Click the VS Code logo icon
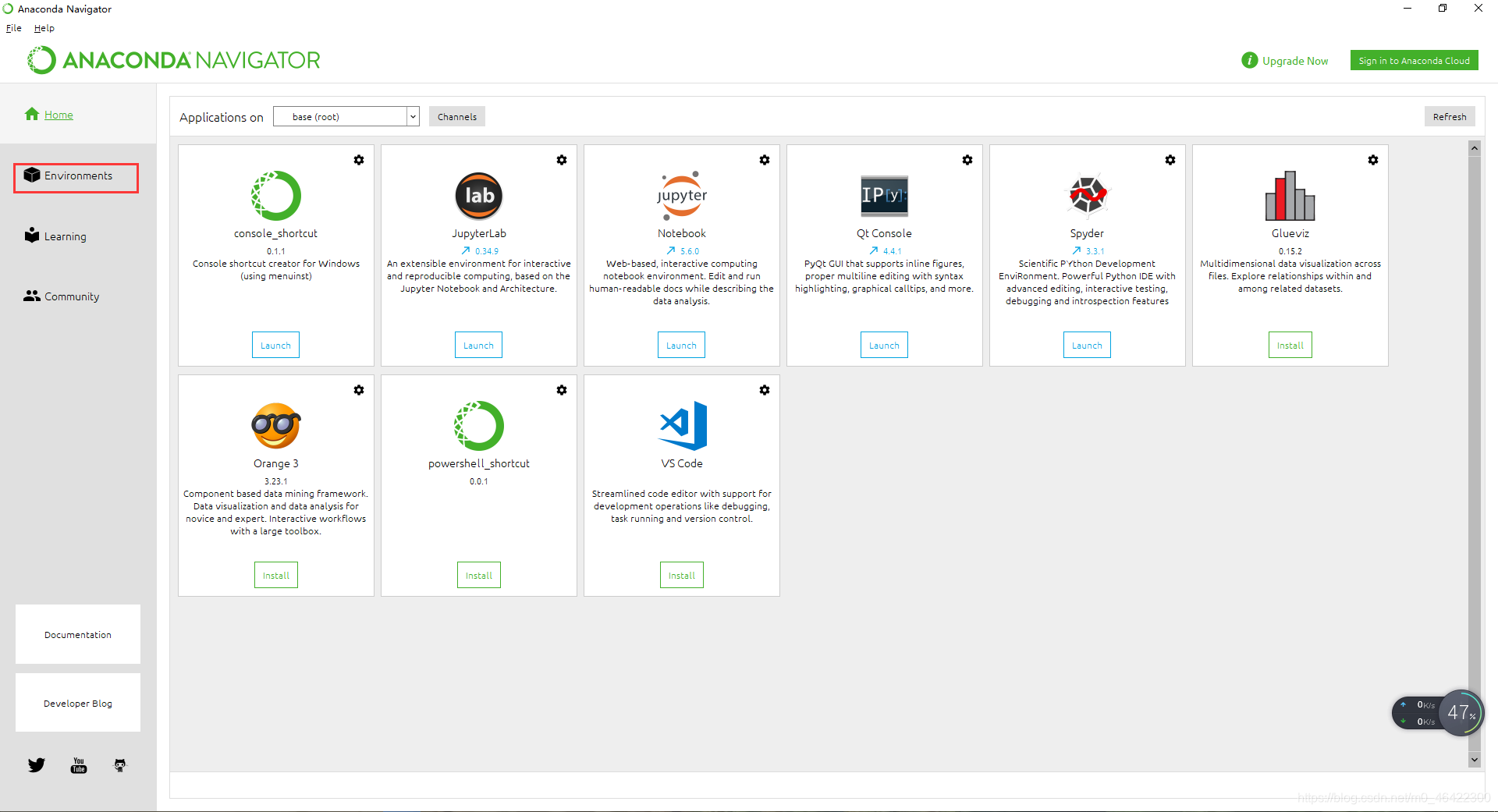The width and height of the screenshot is (1498, 812). pyautogui.click(x=683, y=426)
